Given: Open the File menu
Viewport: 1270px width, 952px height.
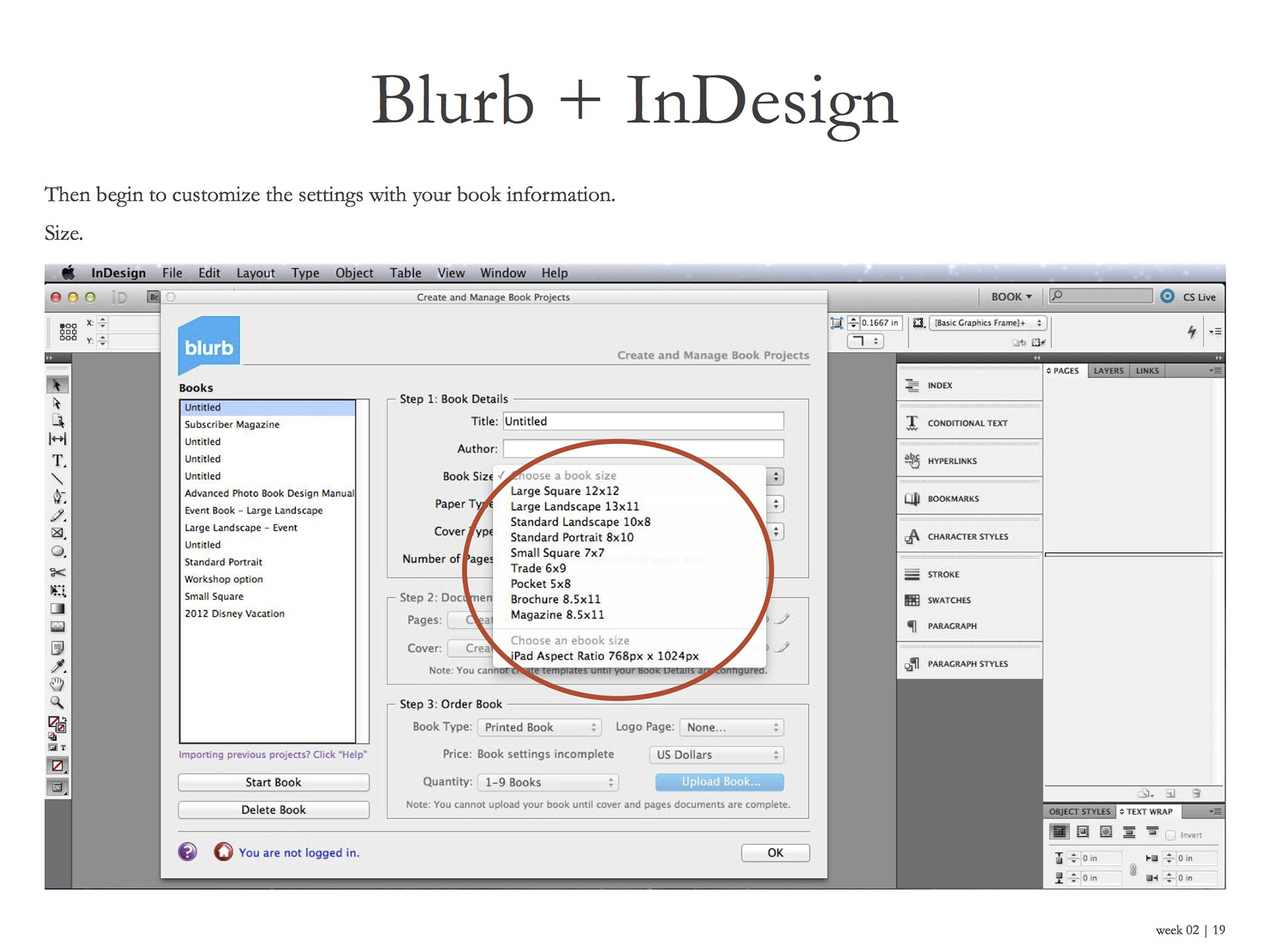Looking at the screenshot, I should [172, 272].
